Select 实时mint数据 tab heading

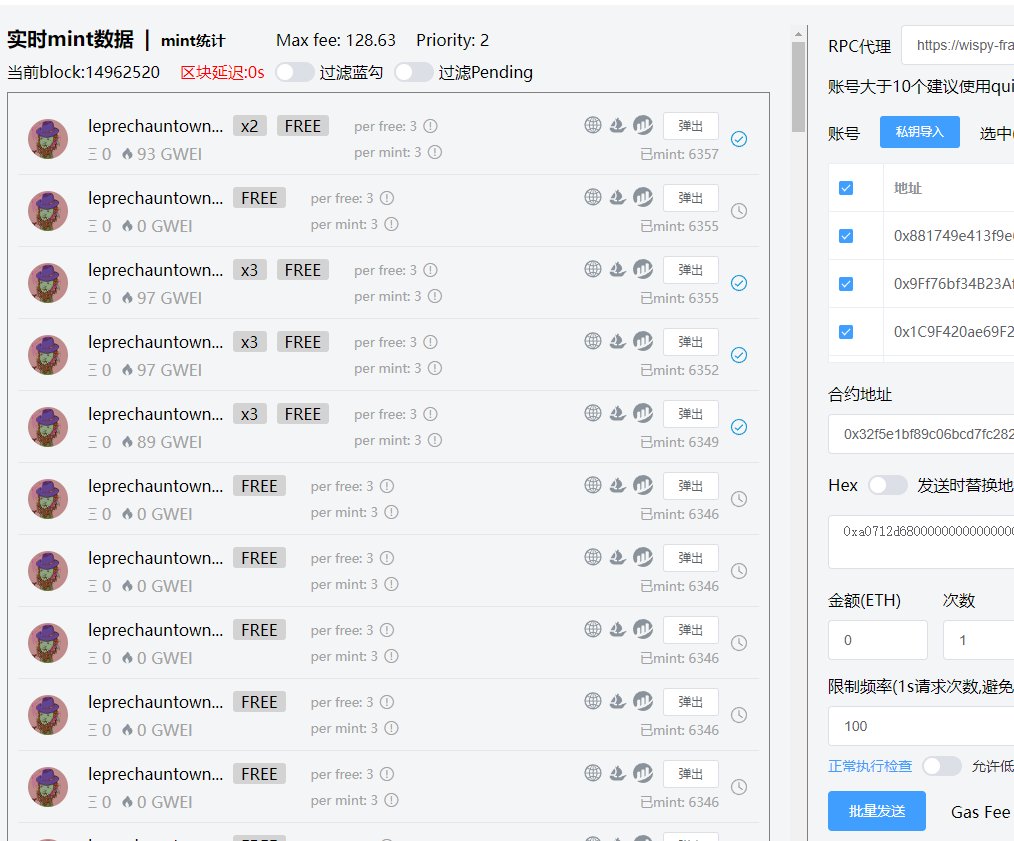tap(70, 39)
